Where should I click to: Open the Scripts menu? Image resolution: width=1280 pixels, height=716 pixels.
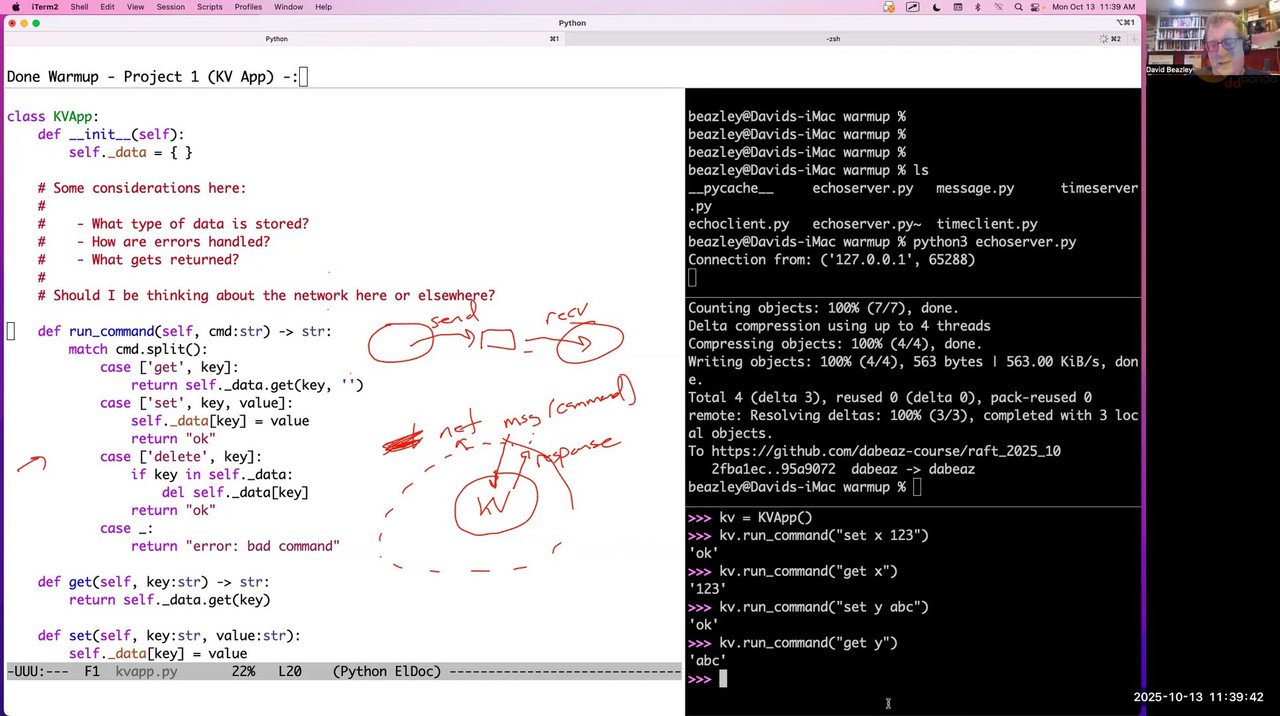pos(209,7)
